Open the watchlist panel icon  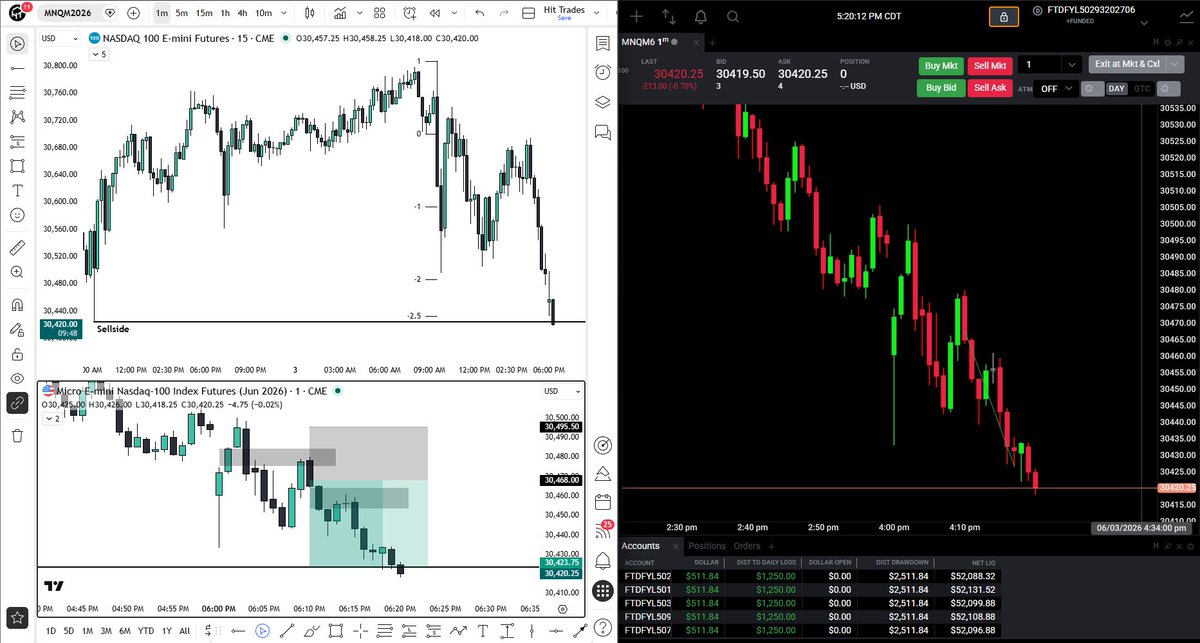[x=603, y=44]
